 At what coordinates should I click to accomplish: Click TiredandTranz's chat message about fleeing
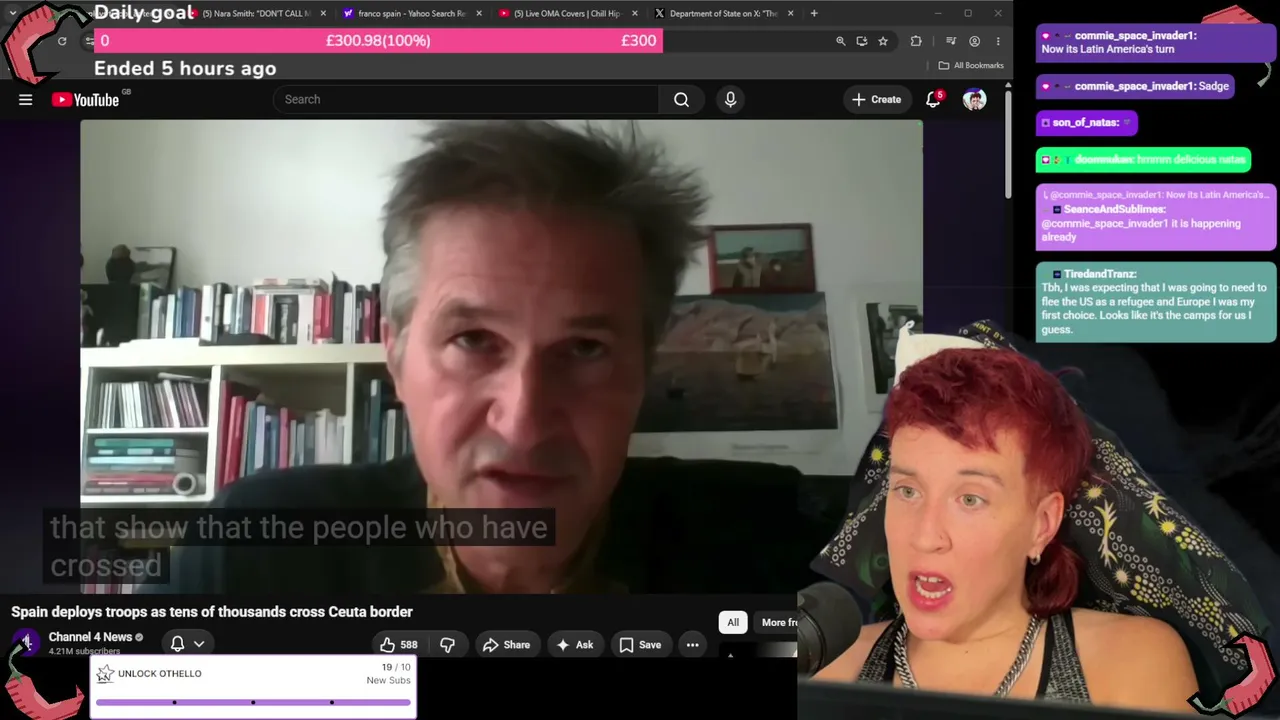[1156, 302]
